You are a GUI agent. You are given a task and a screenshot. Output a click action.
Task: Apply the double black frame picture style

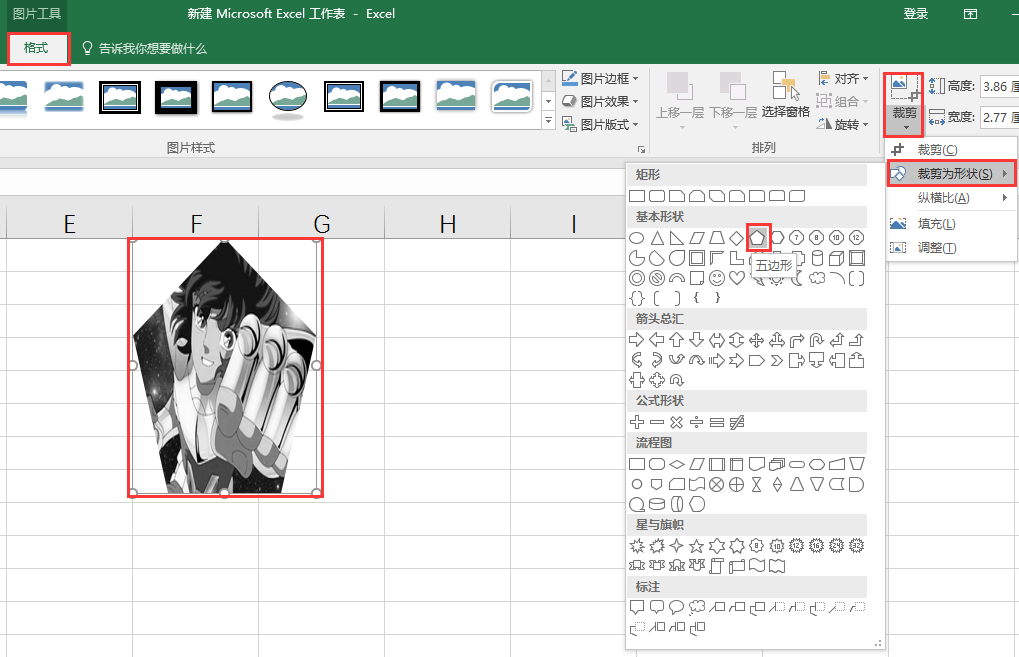(x=120, y=97)
